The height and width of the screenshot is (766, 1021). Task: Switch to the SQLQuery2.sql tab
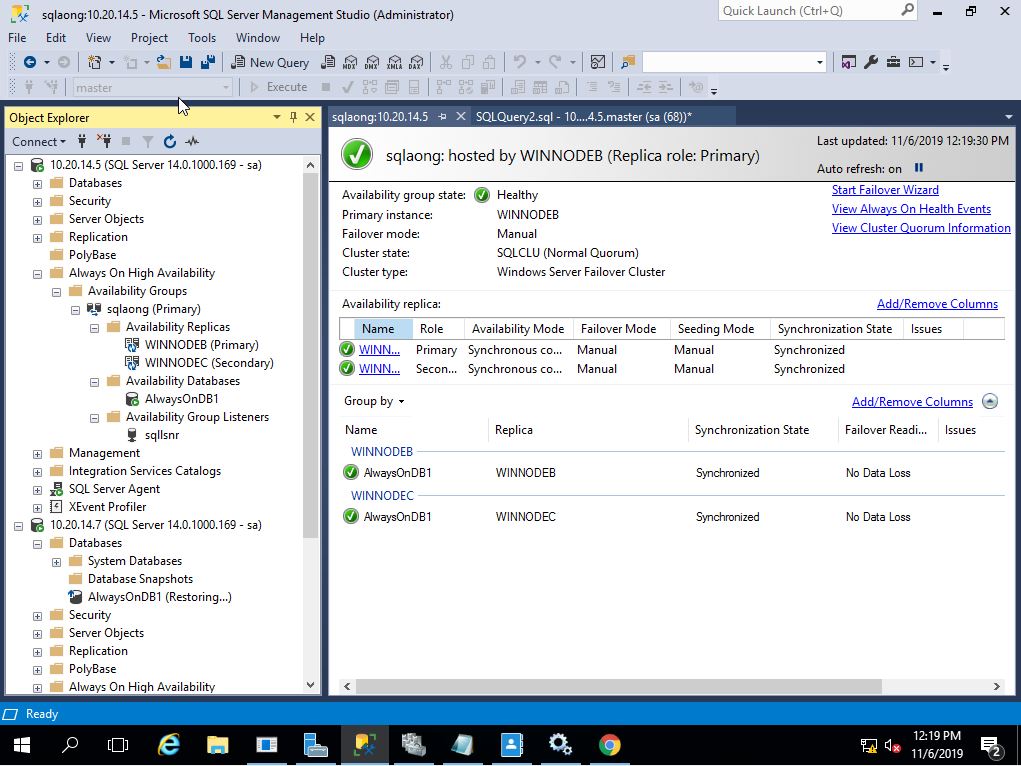pyautogui.click(x=583, y=117)
